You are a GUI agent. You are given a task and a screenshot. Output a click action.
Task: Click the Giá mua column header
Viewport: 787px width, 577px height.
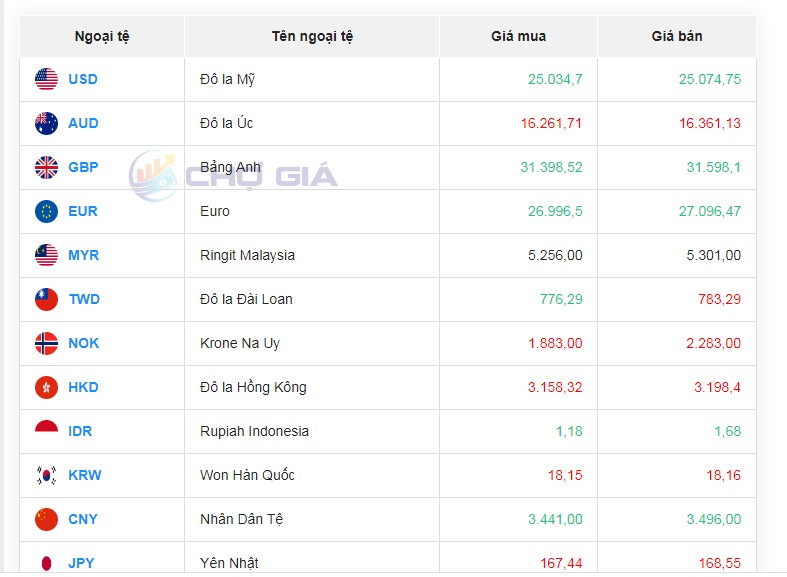[x=518, y=37]
